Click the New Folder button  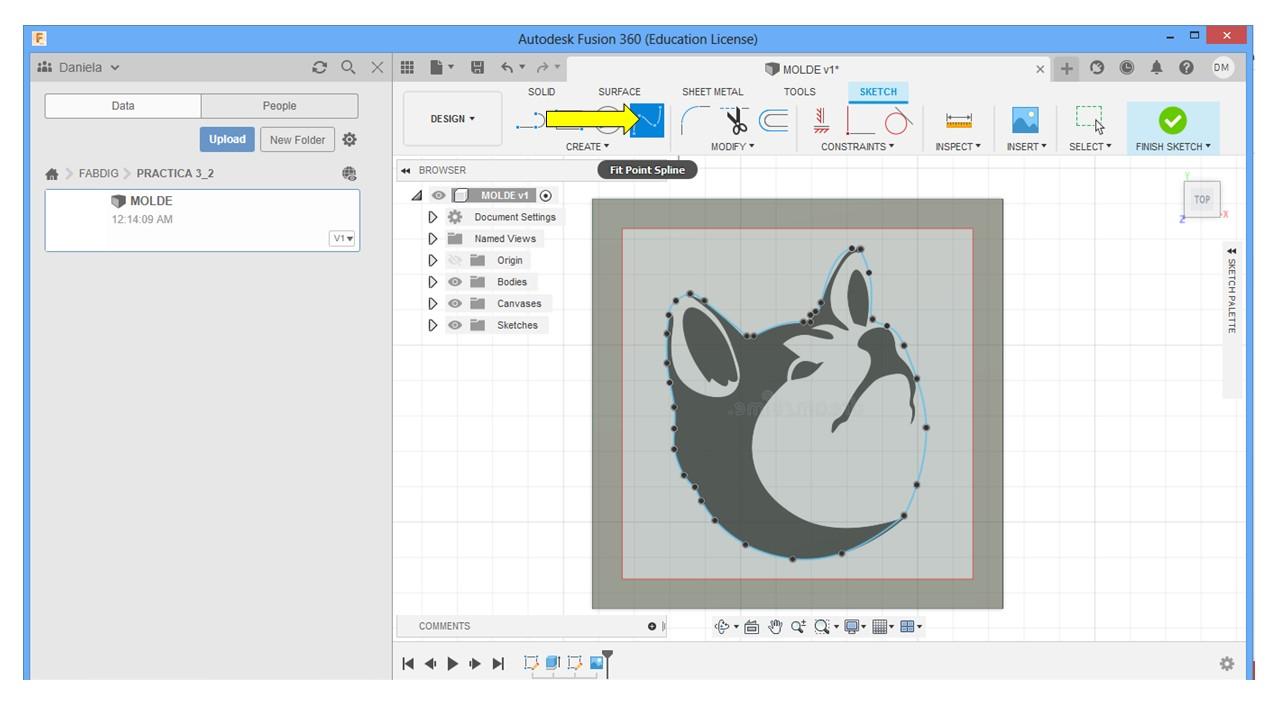(x=297, y=140)
